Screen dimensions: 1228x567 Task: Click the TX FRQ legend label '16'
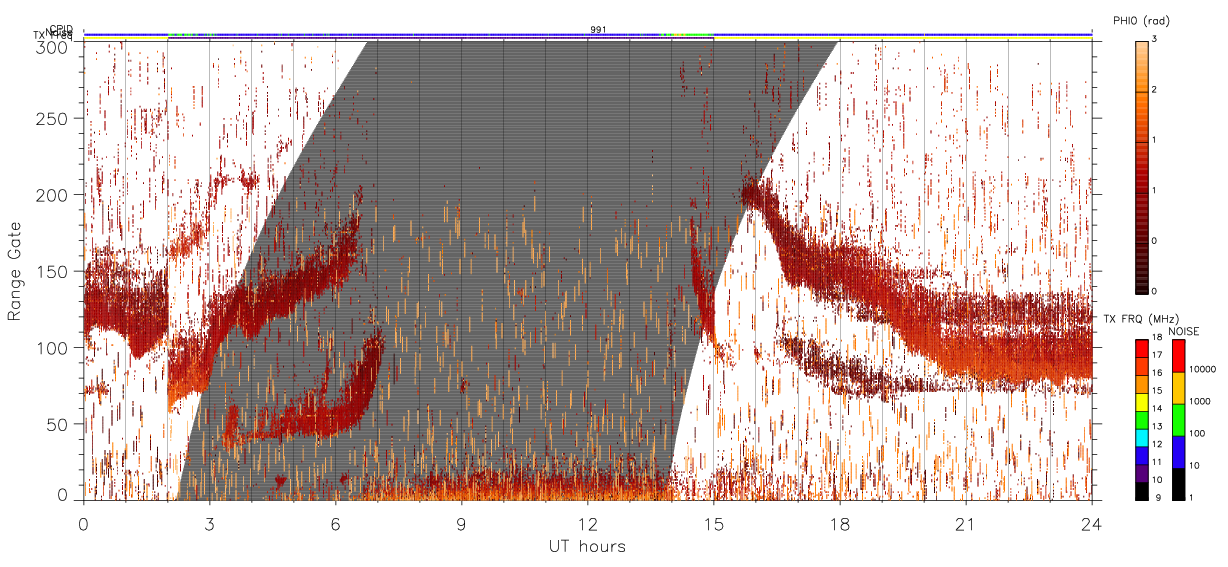[x=1157, y=373]
